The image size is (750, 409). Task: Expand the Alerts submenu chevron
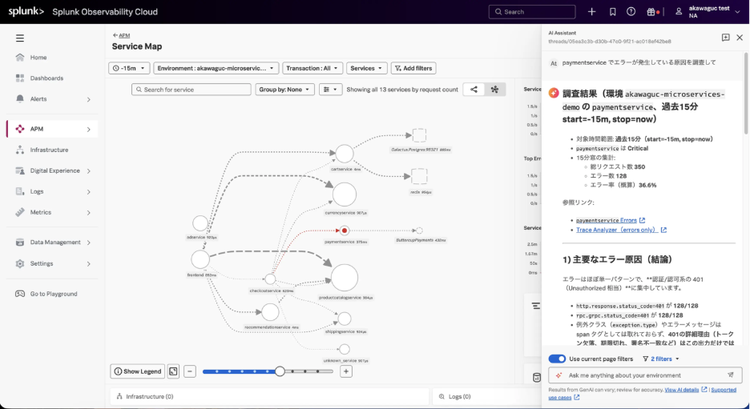88,99
